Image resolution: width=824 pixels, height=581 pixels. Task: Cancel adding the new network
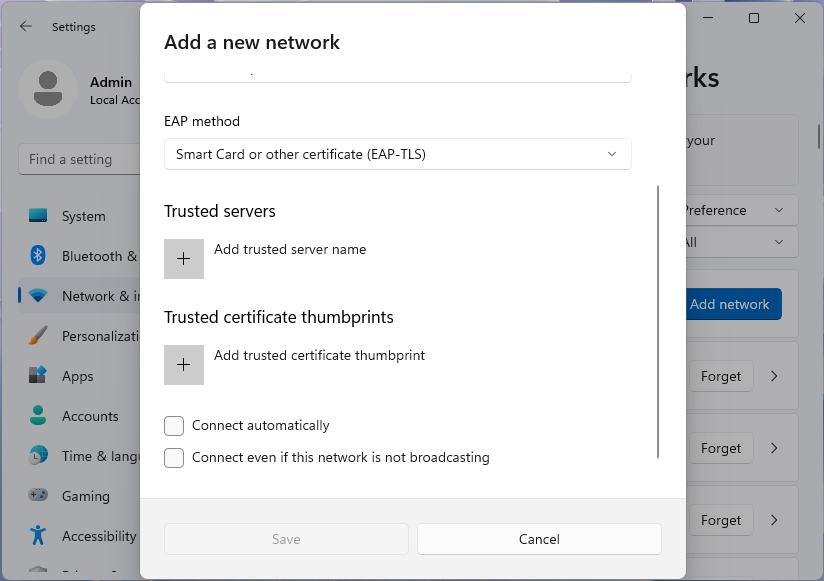[x=539, y=539]
